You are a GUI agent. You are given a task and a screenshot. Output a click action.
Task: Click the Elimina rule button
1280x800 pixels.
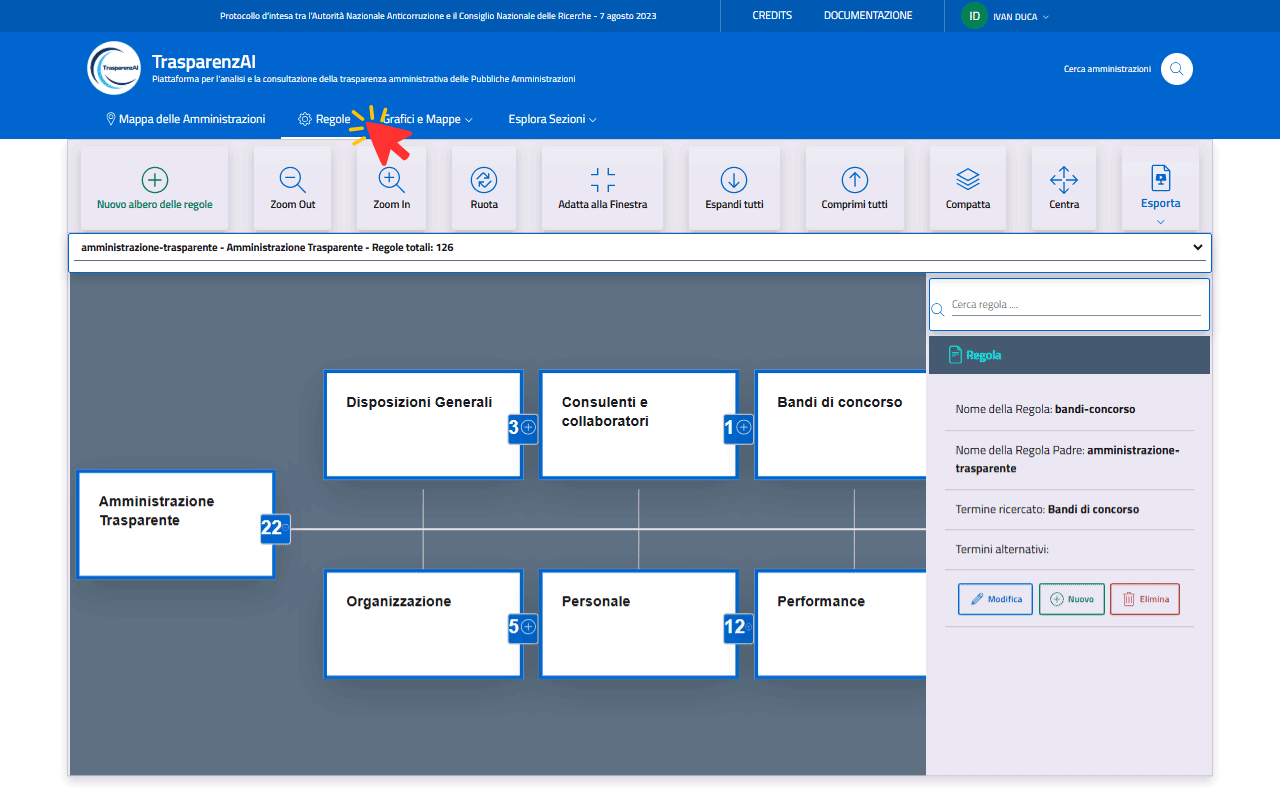point(1145,599)
